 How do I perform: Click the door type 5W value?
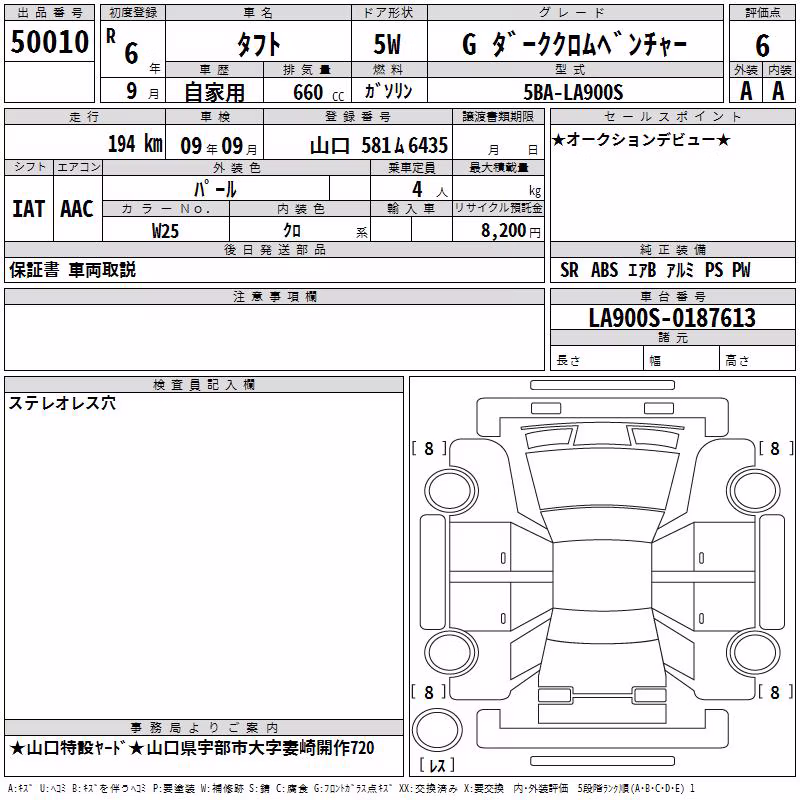(x=387, y=44)
